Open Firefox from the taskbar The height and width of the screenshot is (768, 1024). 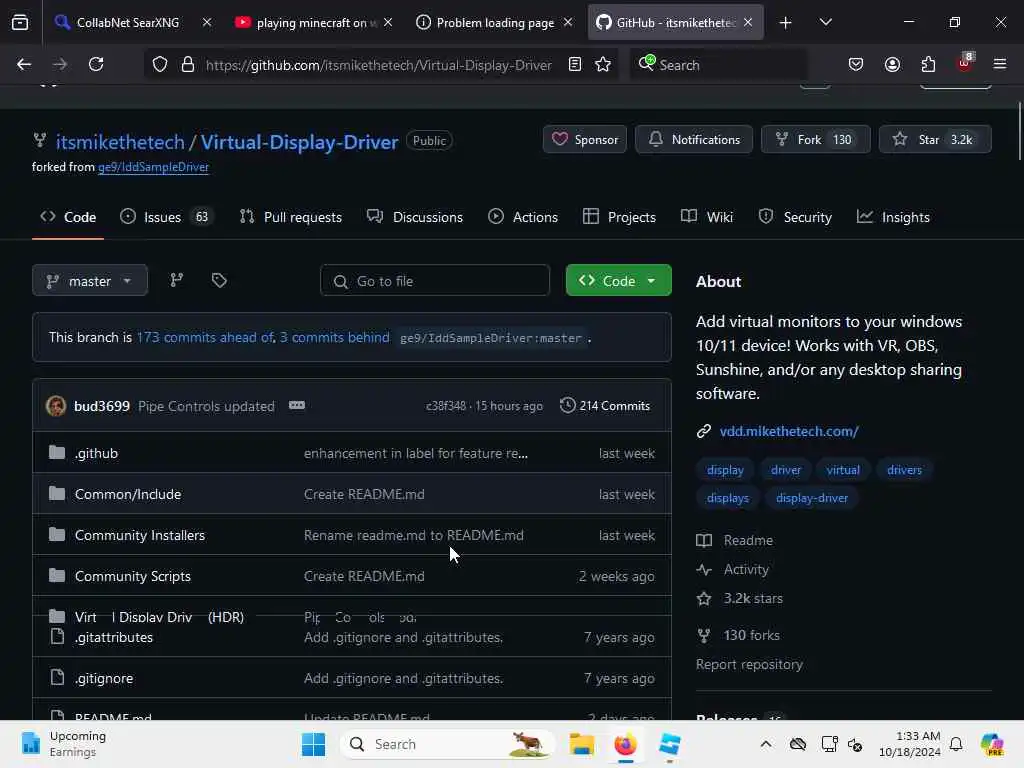625,744
